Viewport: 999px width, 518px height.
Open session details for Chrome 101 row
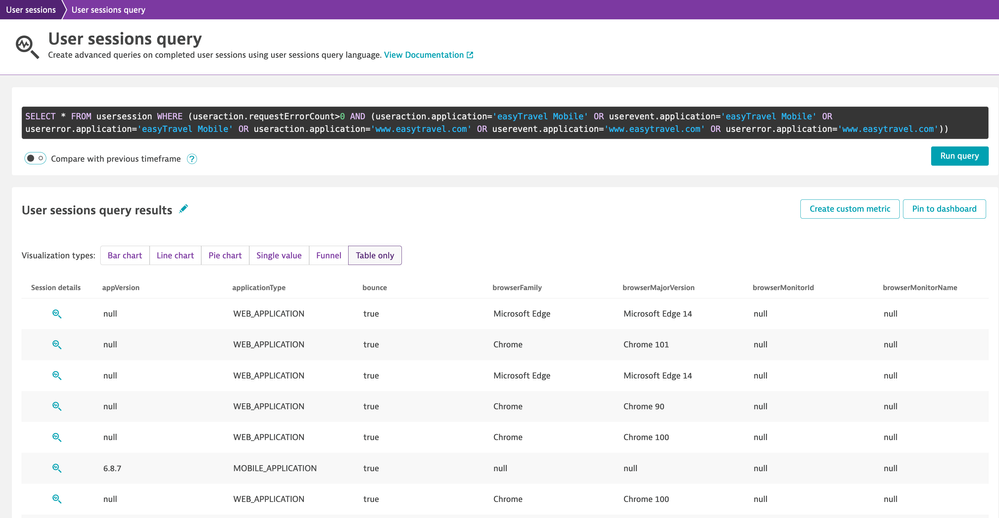[x=57, y=345]
